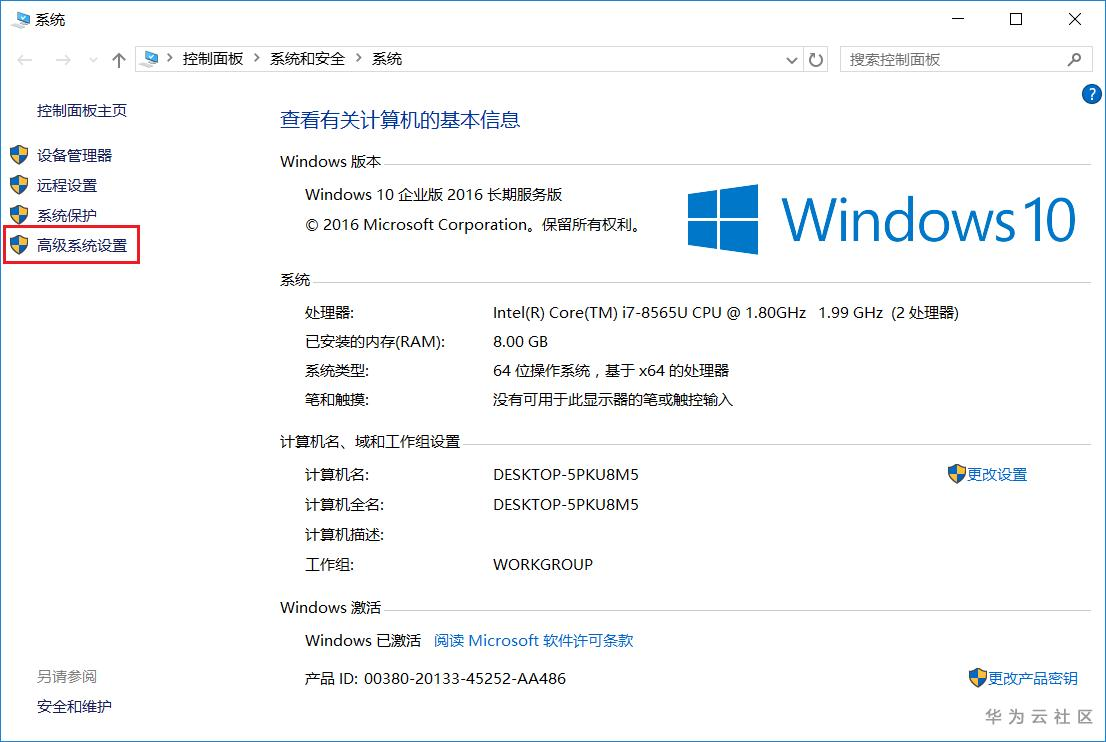Open help with the blue question mark icon

(x=1091, y=94)
